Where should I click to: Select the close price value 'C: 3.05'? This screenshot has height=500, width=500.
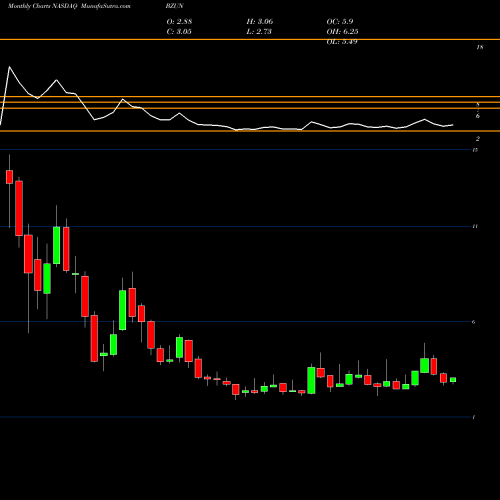point(179,31)
